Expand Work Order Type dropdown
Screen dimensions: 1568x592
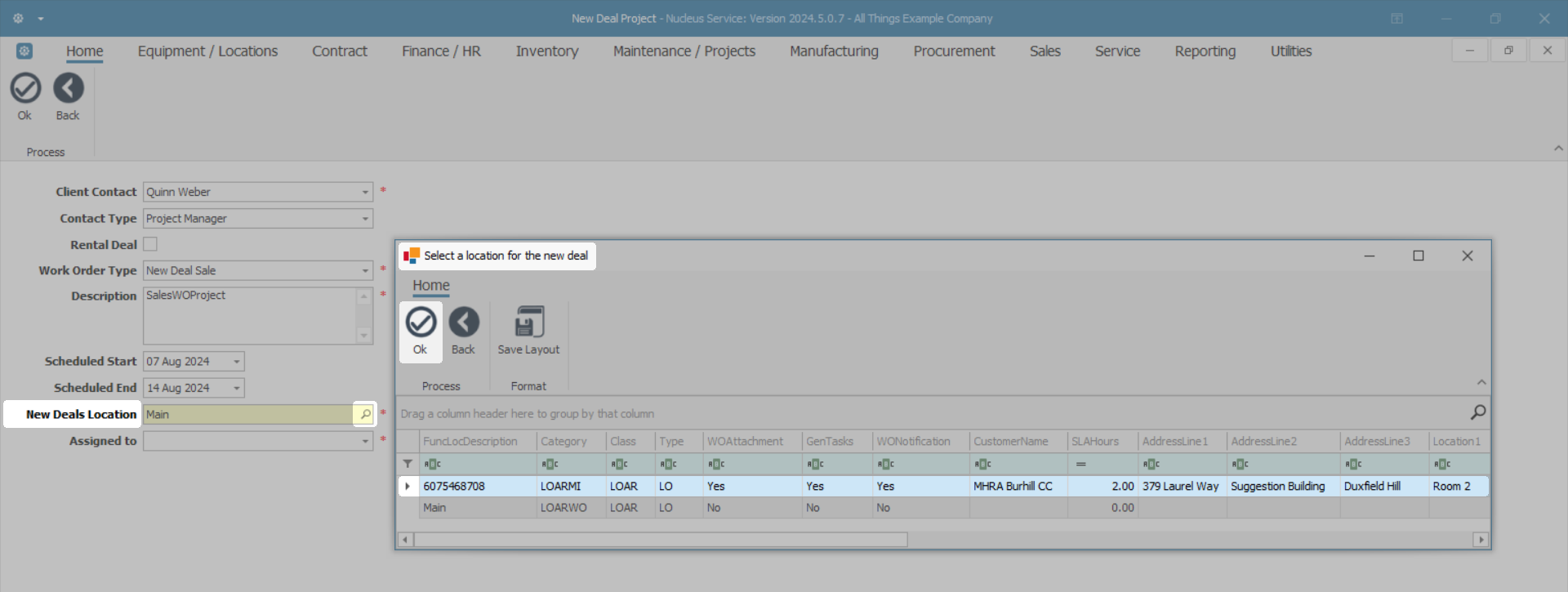[365, 270]
